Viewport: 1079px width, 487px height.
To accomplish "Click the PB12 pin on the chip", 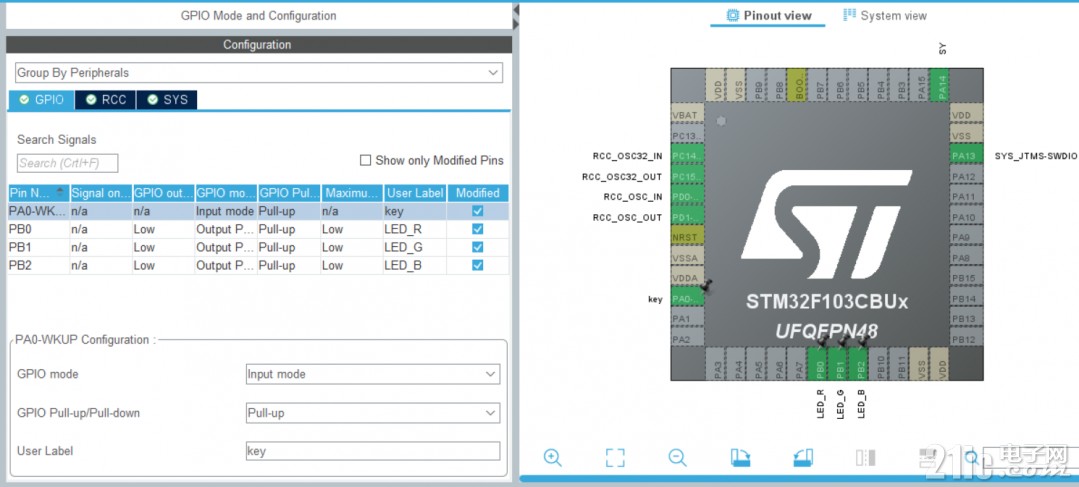I will tap(967, 339).
